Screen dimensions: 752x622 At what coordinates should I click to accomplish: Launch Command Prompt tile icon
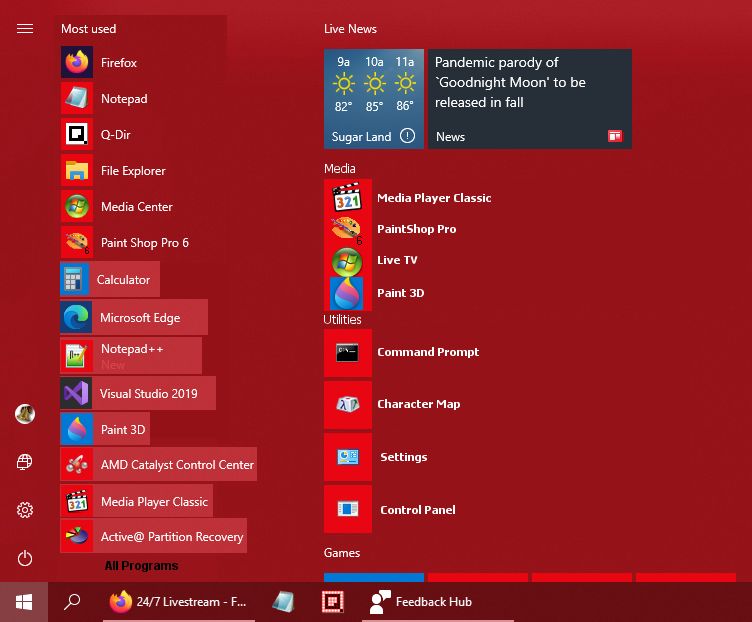coord(348,352)
